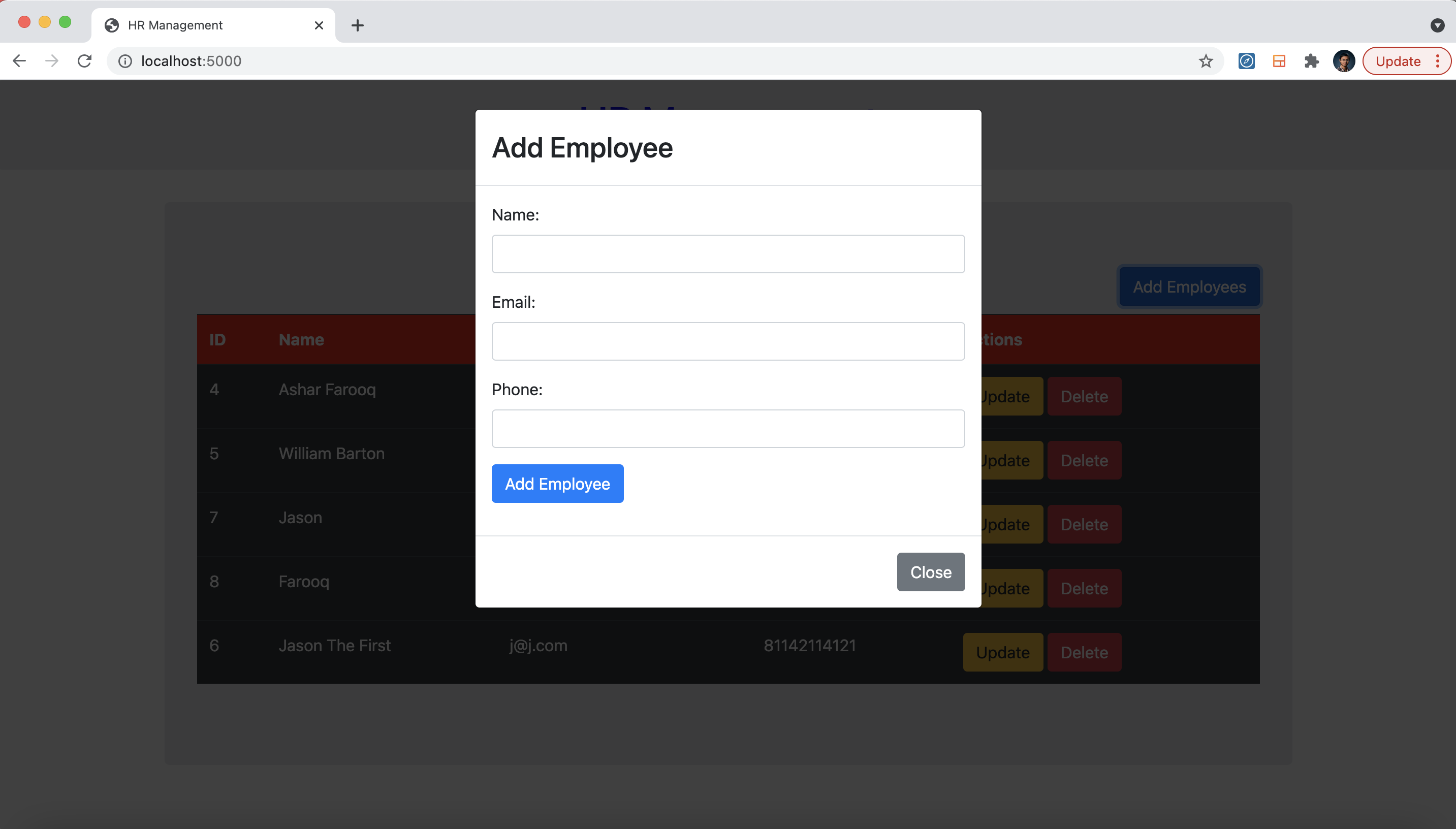This screenshot has width=1456, height=829.
Task: Open the orange layout extension icon
Action: 1279,61
